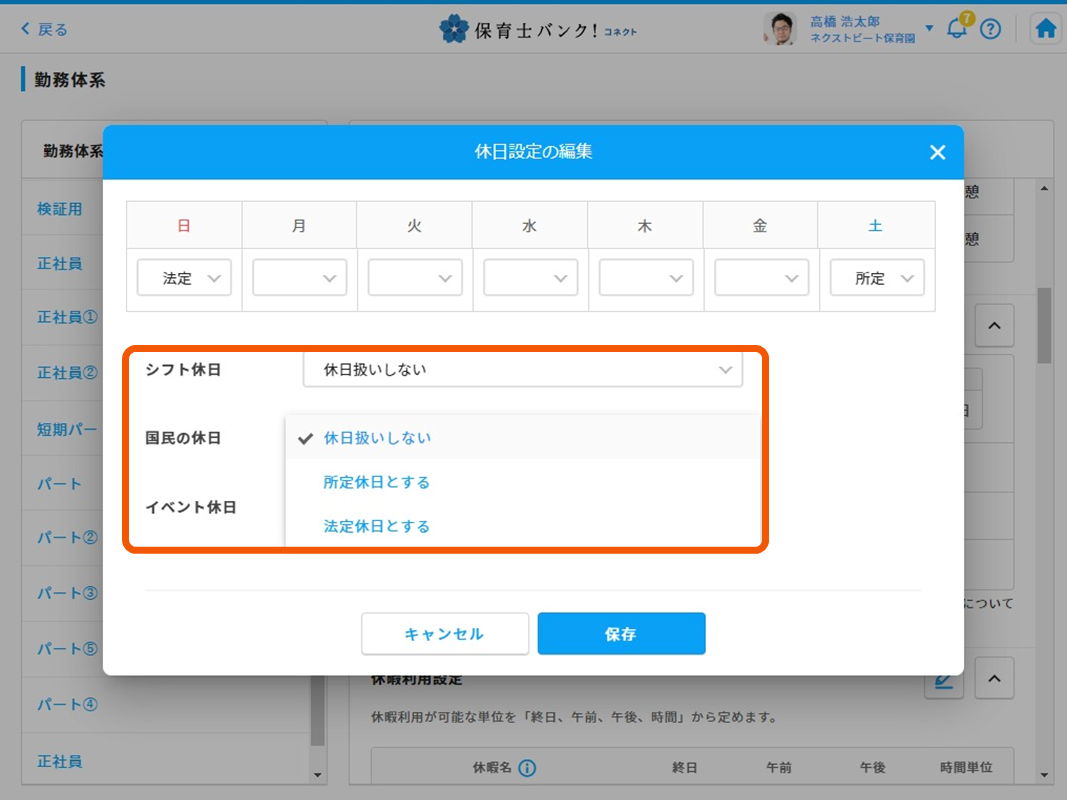This screenshot has width=1067, height=800.
Task: Click the help question mark icon
Action: click(990, 29)
